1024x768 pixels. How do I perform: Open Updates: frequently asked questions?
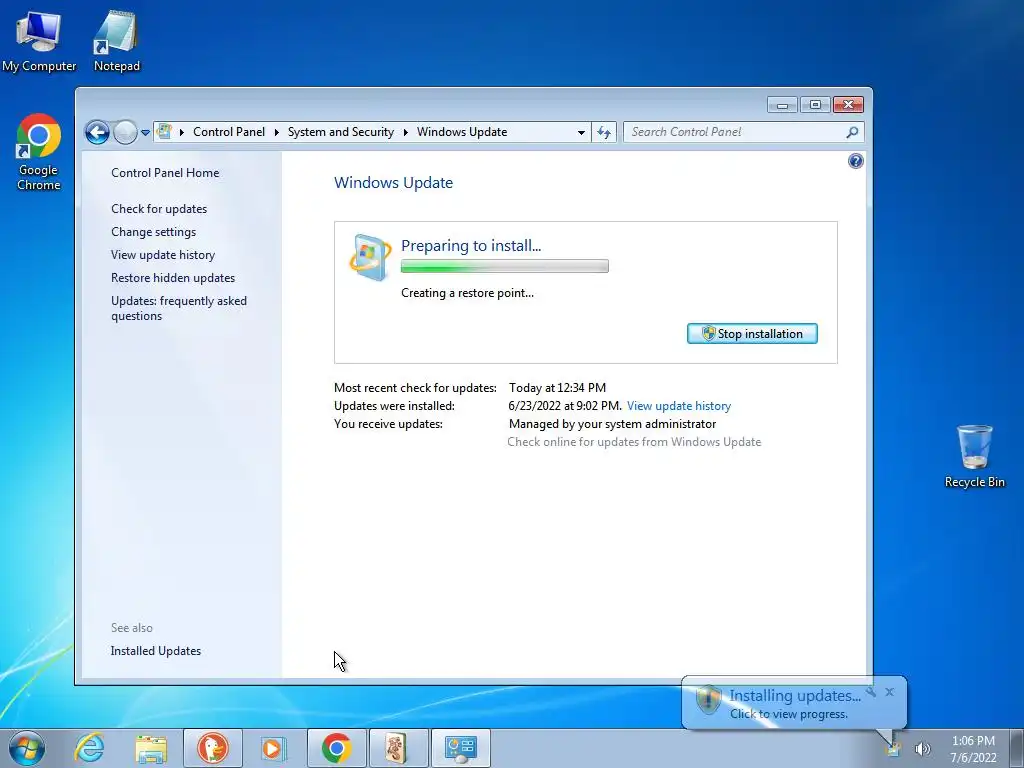(x=179, y=308)
